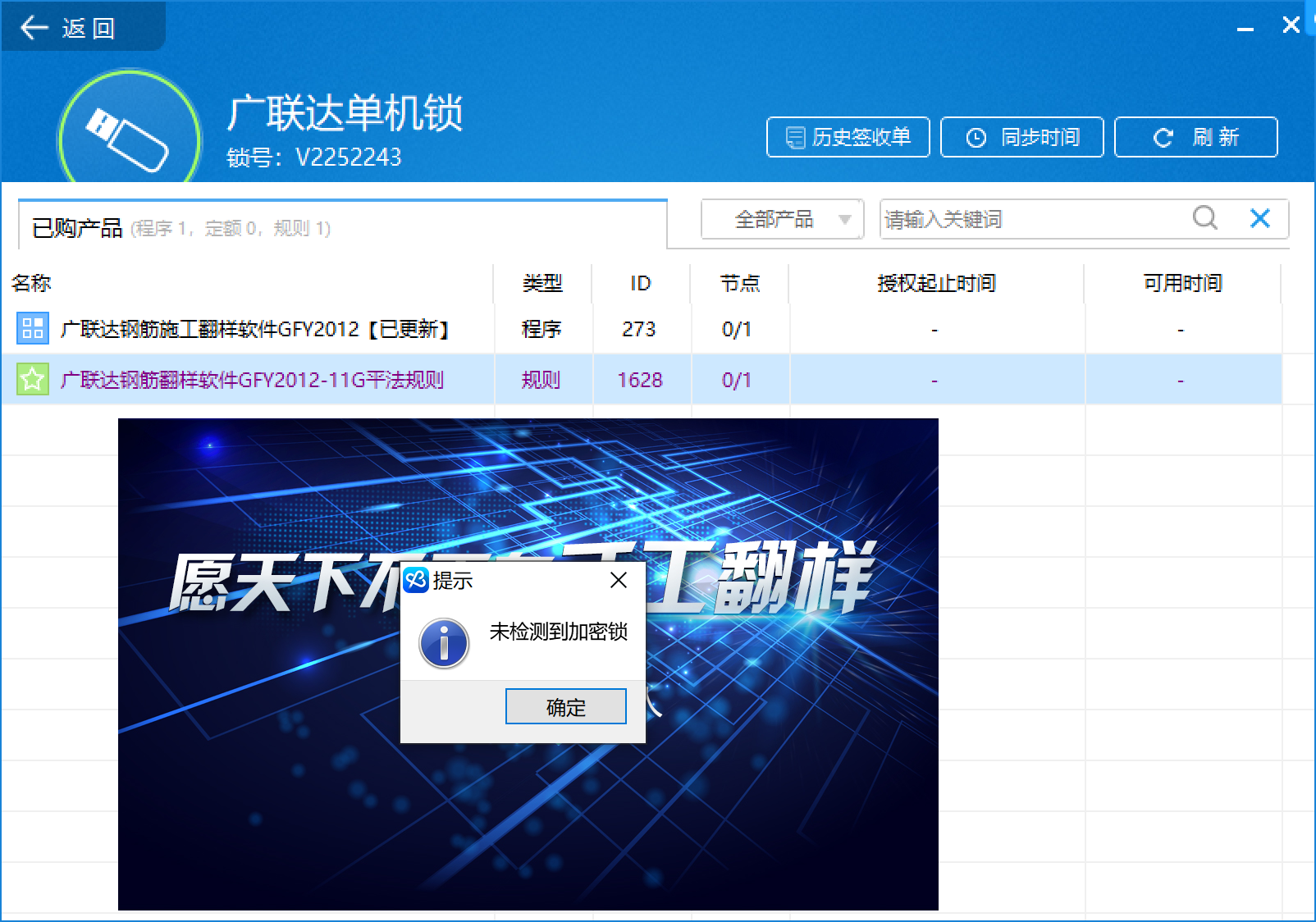This screenshot has width=1316, height=922.
Task: Click the 未检测到加密锁 message text
Action: click(559, 632)
